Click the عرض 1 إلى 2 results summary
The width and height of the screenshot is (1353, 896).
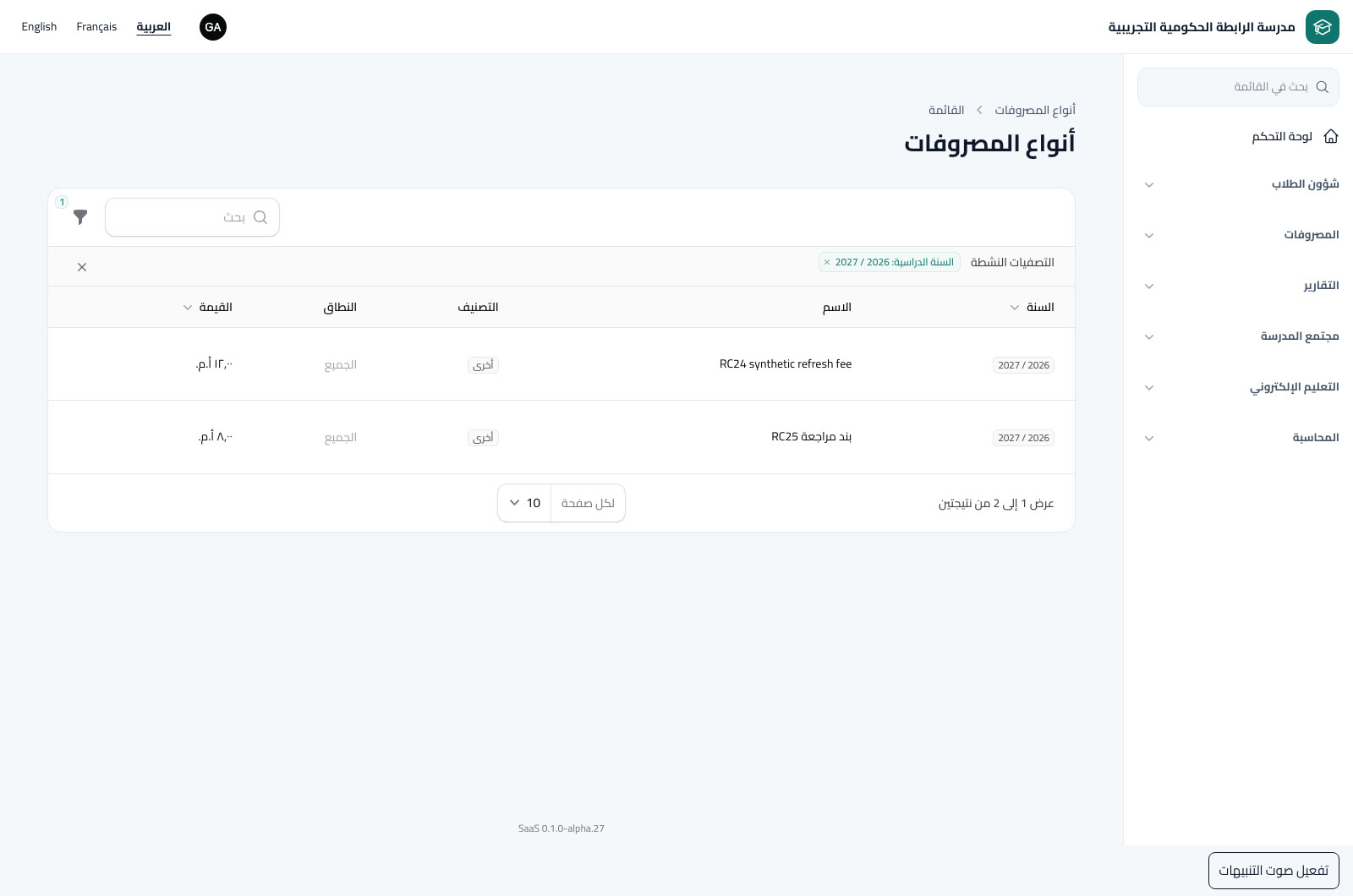pos(996,504)
